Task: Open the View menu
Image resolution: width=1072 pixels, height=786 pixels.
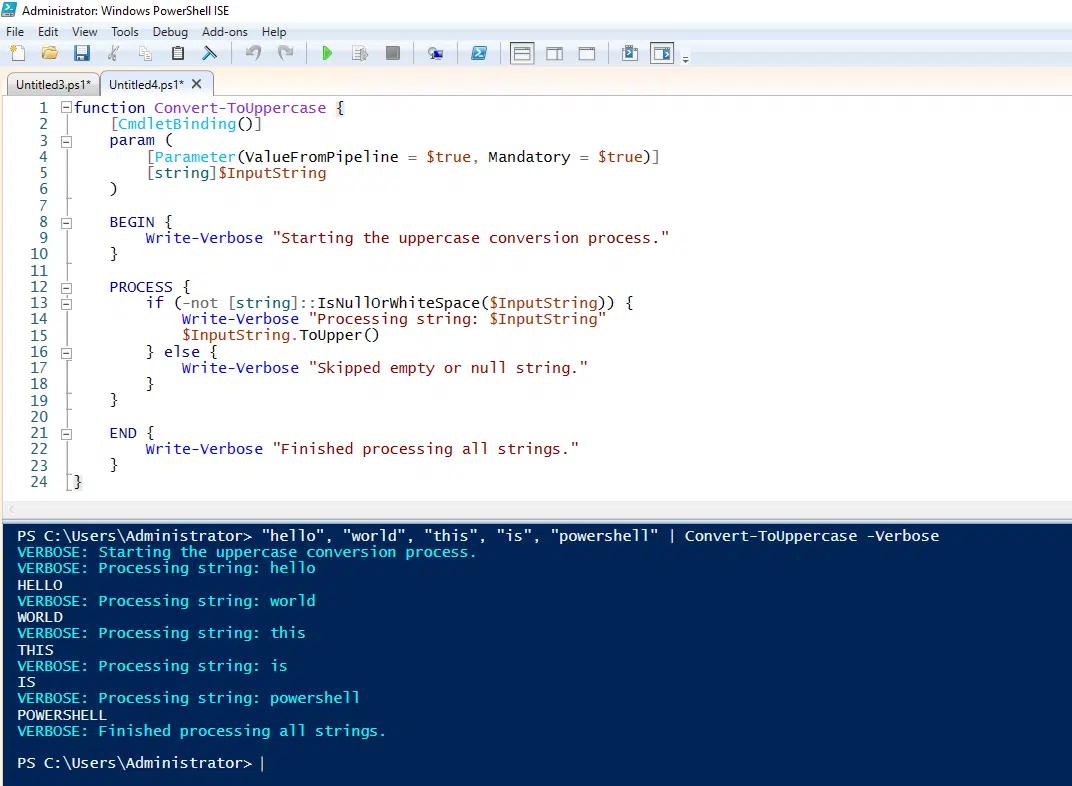Action: pyautogui.click(x=85, y=31)
